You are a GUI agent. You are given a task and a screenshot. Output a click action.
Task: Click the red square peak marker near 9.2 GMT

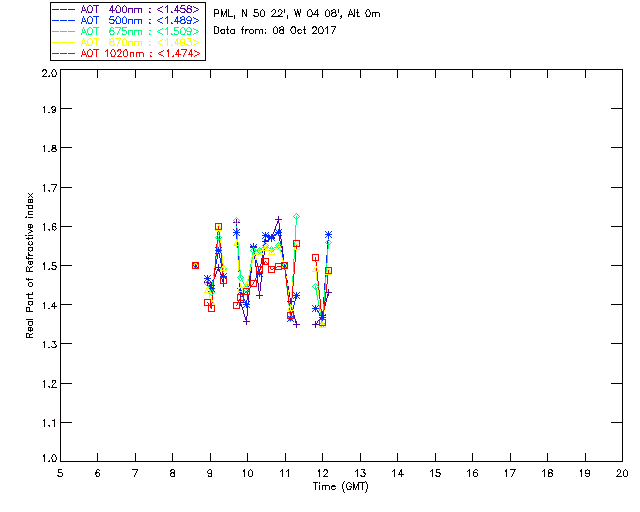218,227
